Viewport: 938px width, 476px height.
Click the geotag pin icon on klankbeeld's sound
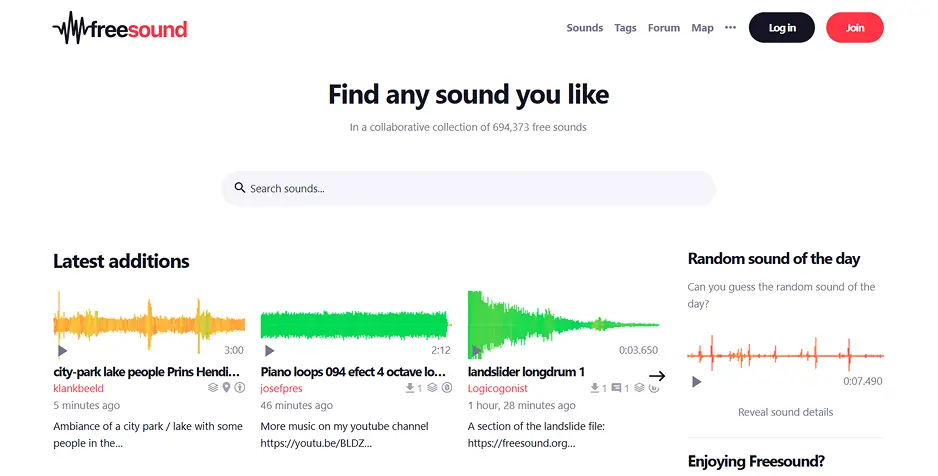point(226,387)
